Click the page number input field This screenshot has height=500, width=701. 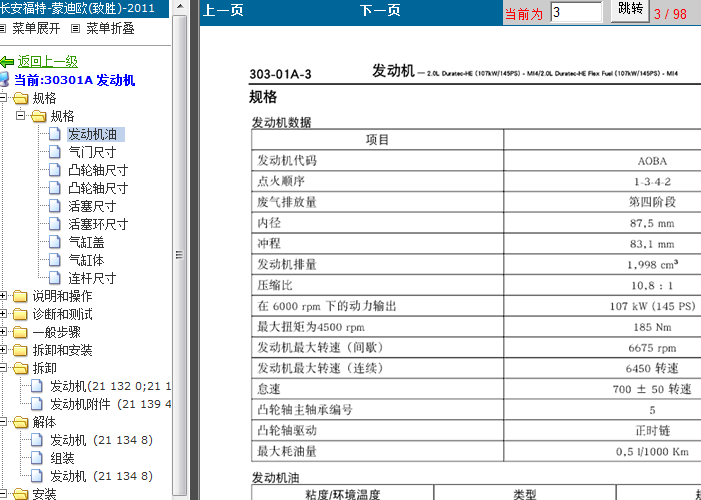point(576,12)
